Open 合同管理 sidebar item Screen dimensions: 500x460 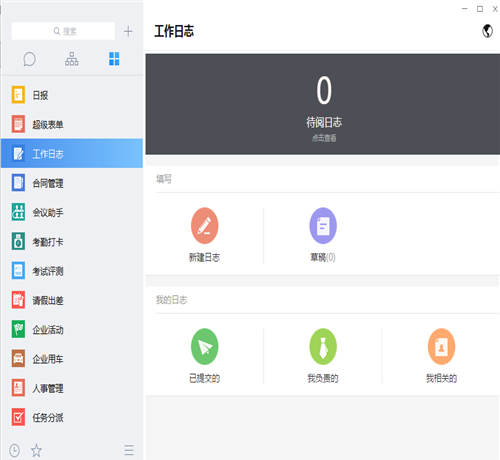[72, 183]
